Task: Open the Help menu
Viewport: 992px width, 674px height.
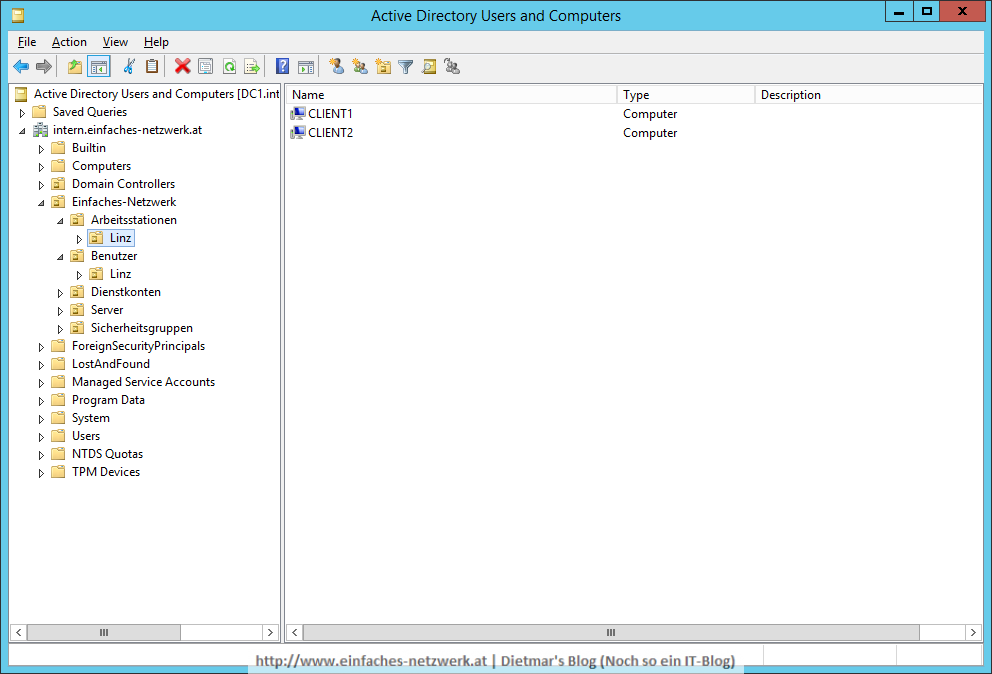Action: pyautogui.click(x=156, y=42)
